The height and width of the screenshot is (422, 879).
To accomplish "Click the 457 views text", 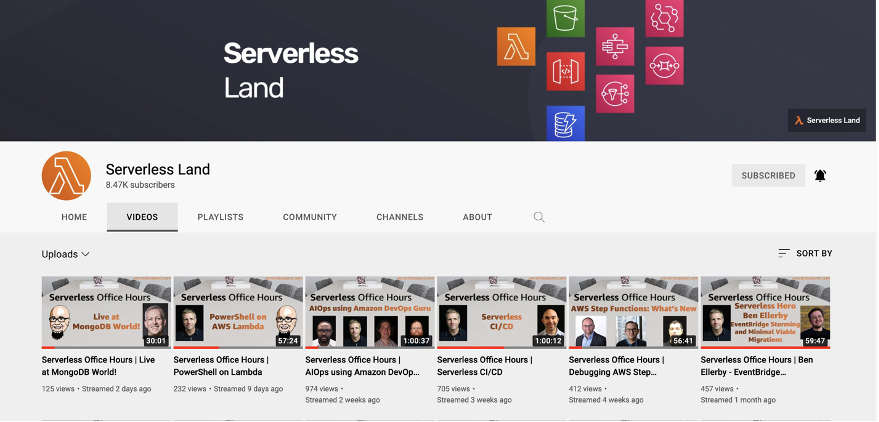I will click(717, 389).
